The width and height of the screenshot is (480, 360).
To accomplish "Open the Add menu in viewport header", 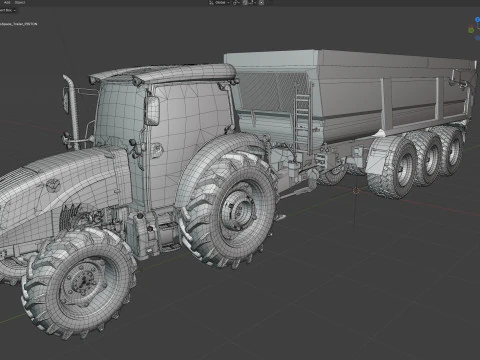I will [x=7, y=2].
